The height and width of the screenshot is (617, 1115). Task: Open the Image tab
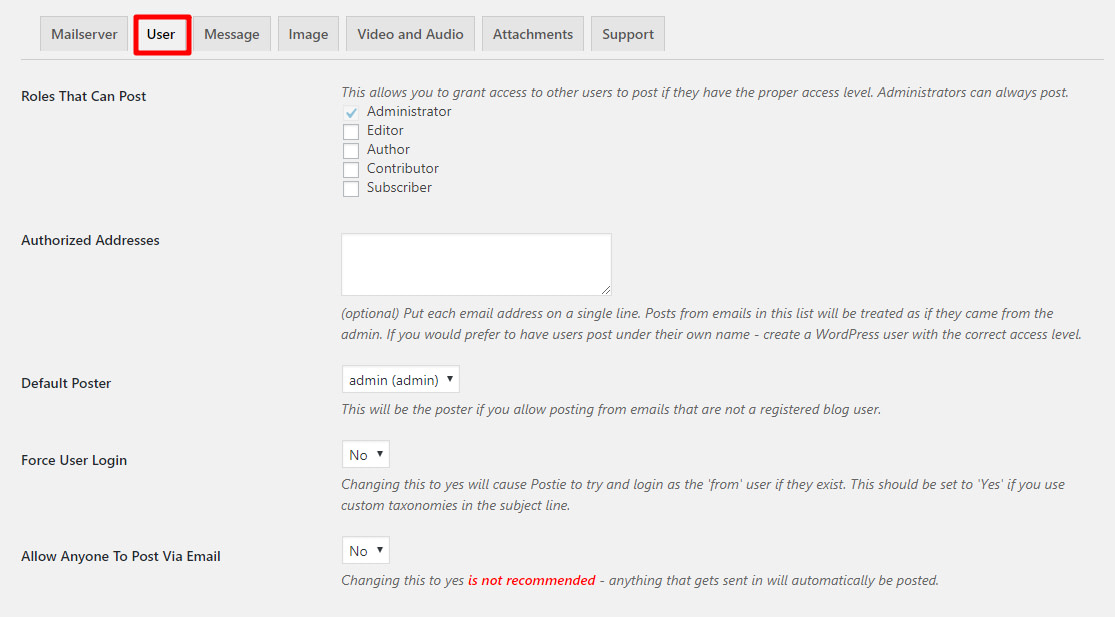pos(308,33)
